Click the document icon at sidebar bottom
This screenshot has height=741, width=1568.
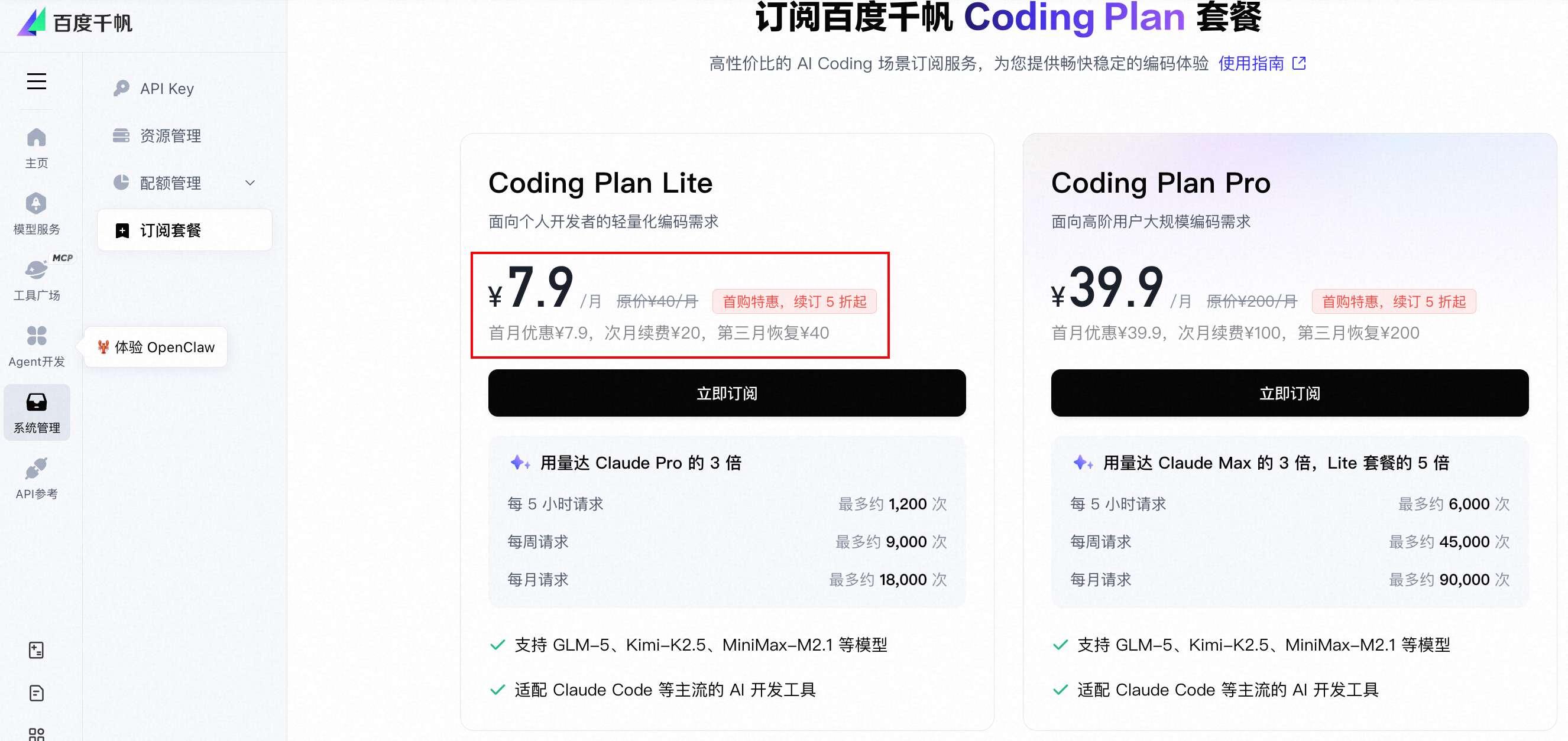click(37, 693)
